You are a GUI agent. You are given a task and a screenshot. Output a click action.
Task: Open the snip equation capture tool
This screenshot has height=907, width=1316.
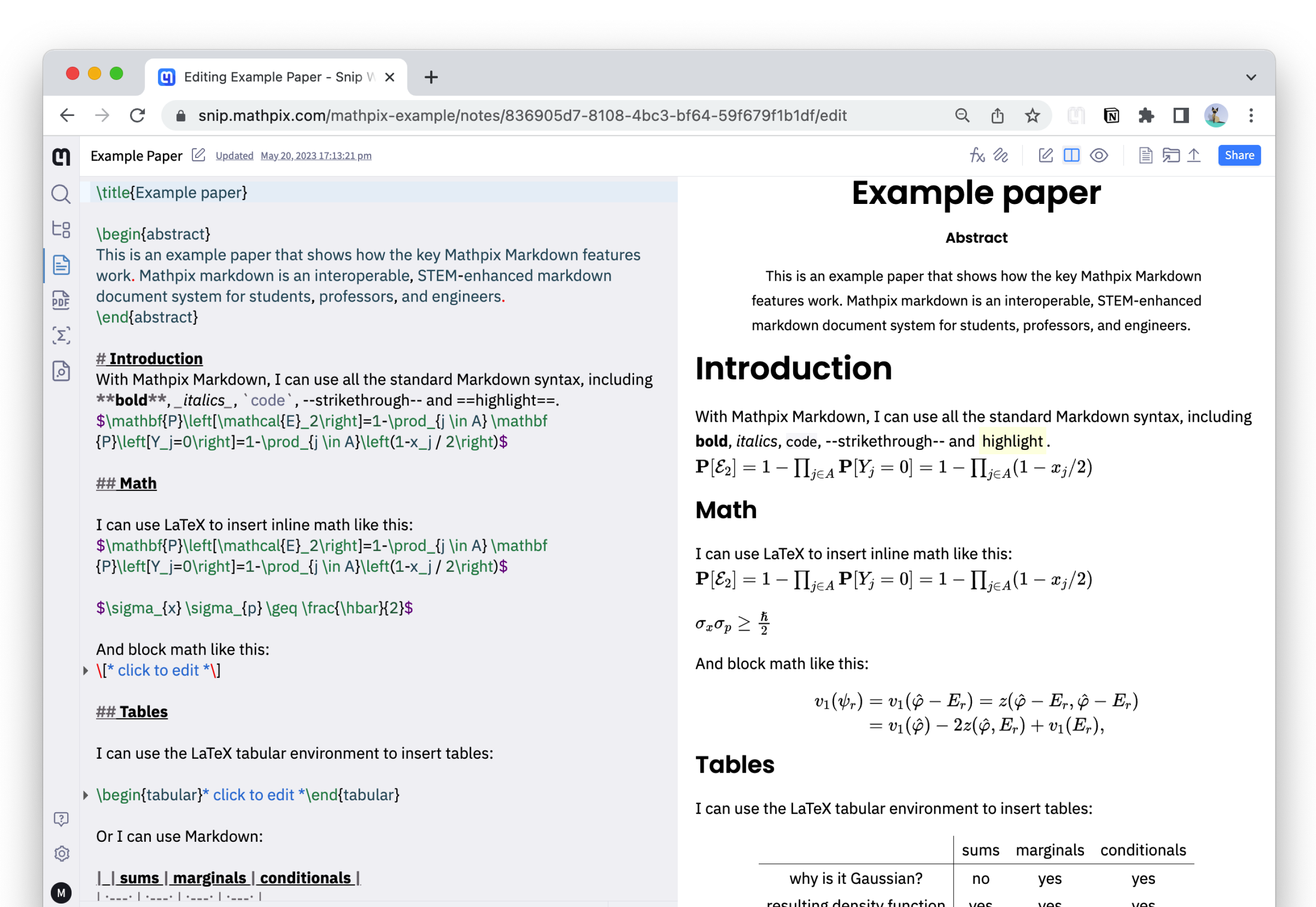[x=61, y=335]
